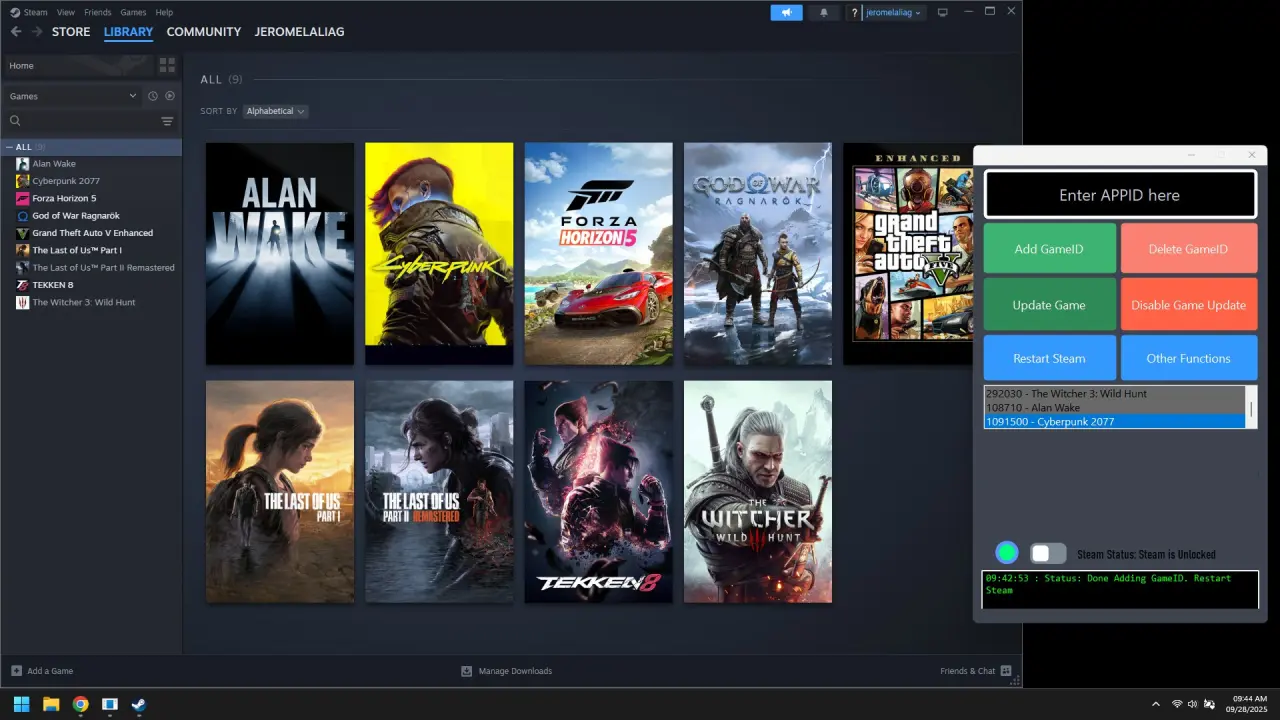Switch to the LIBRARY tab
1280x720 pixels.
128,32
